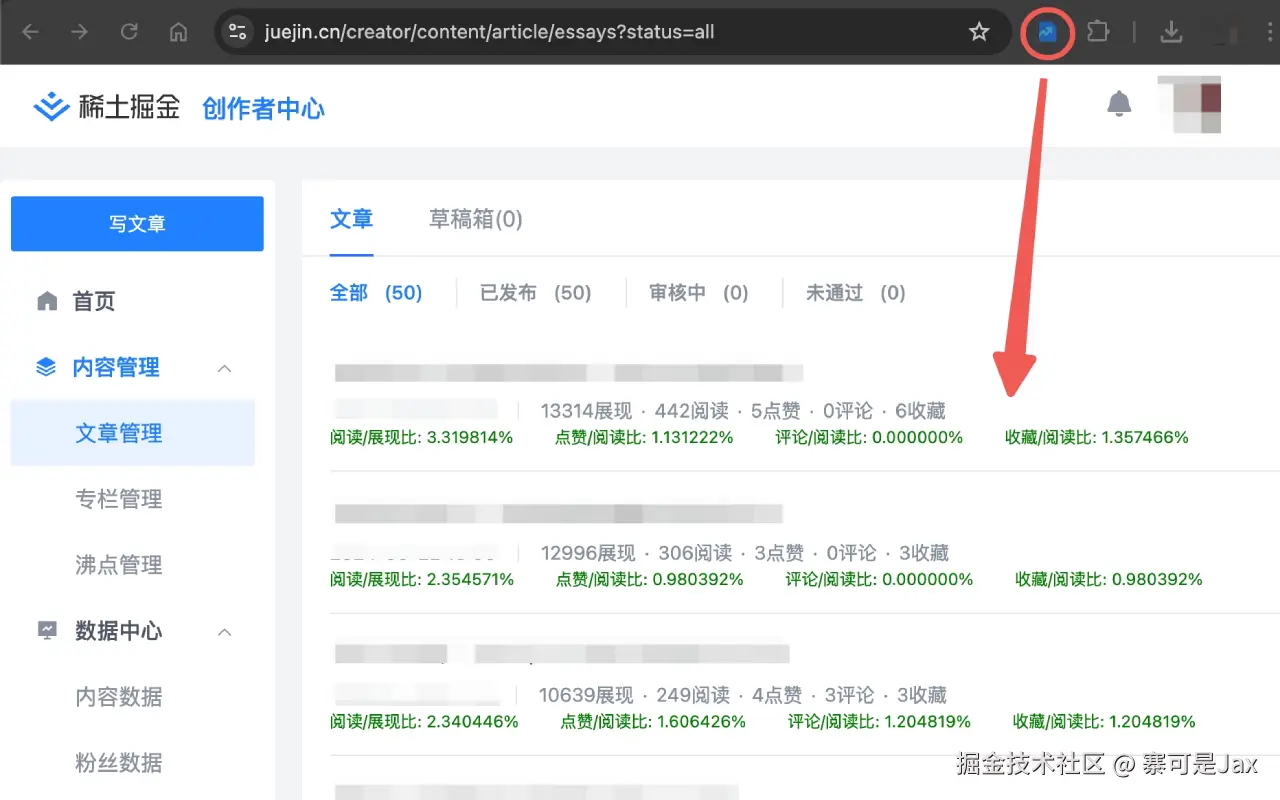
Task: Open the browser downloads icon
Action: point(1171,31)
